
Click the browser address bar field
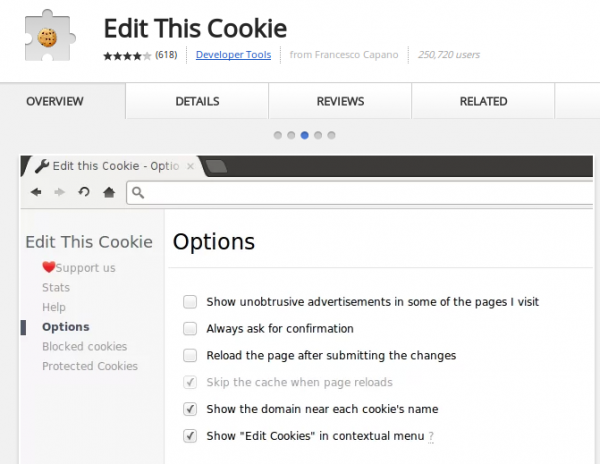pos(360,192)
